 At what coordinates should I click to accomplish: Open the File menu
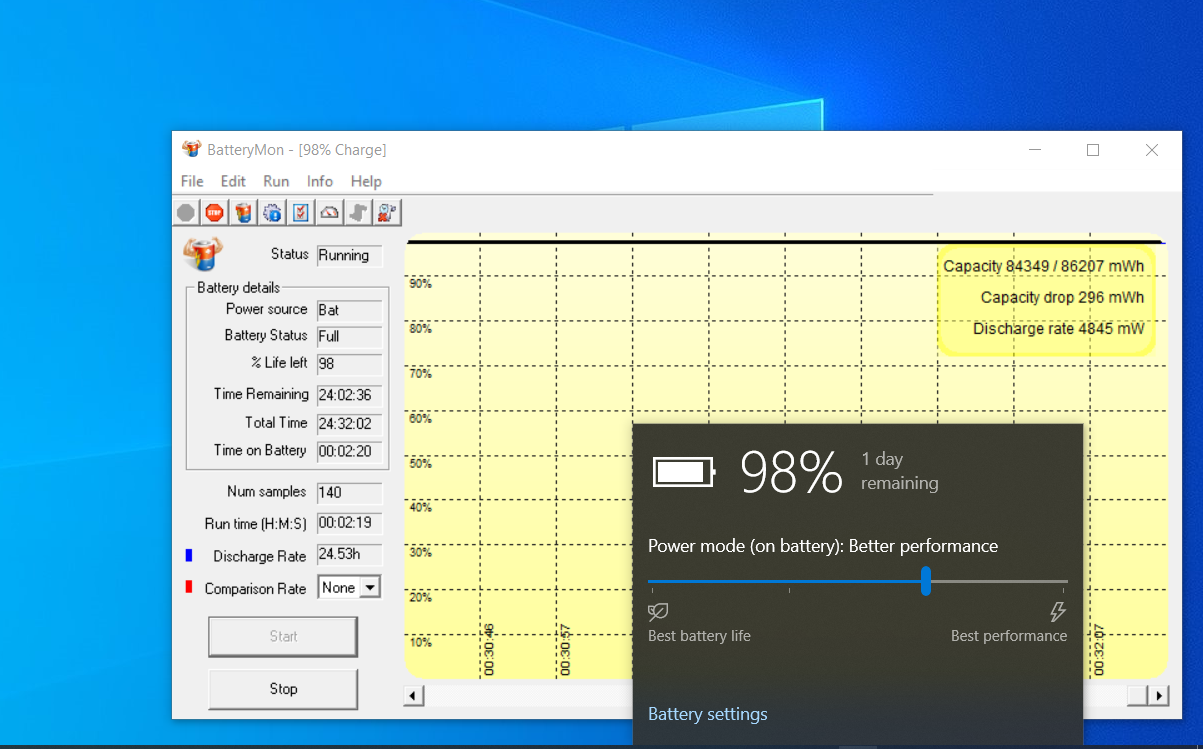(192, 181)
